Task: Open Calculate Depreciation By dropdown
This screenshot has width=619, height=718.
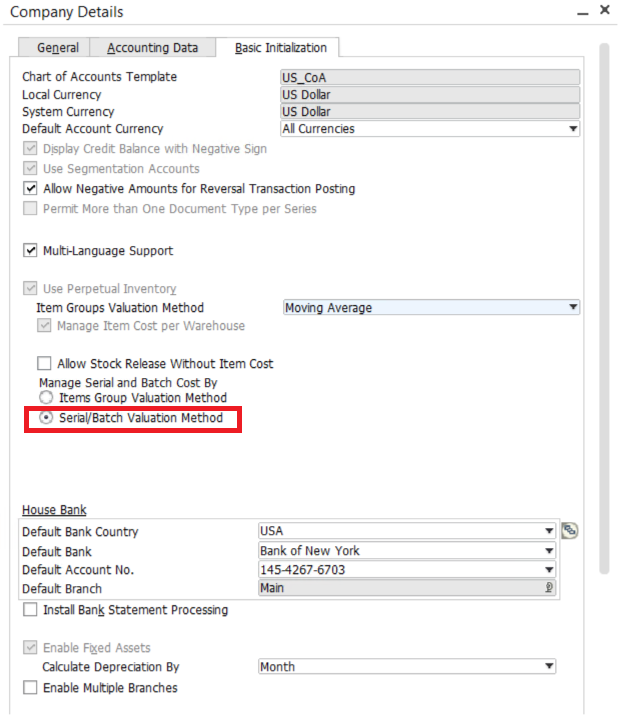Action: [x=549, y=667]
